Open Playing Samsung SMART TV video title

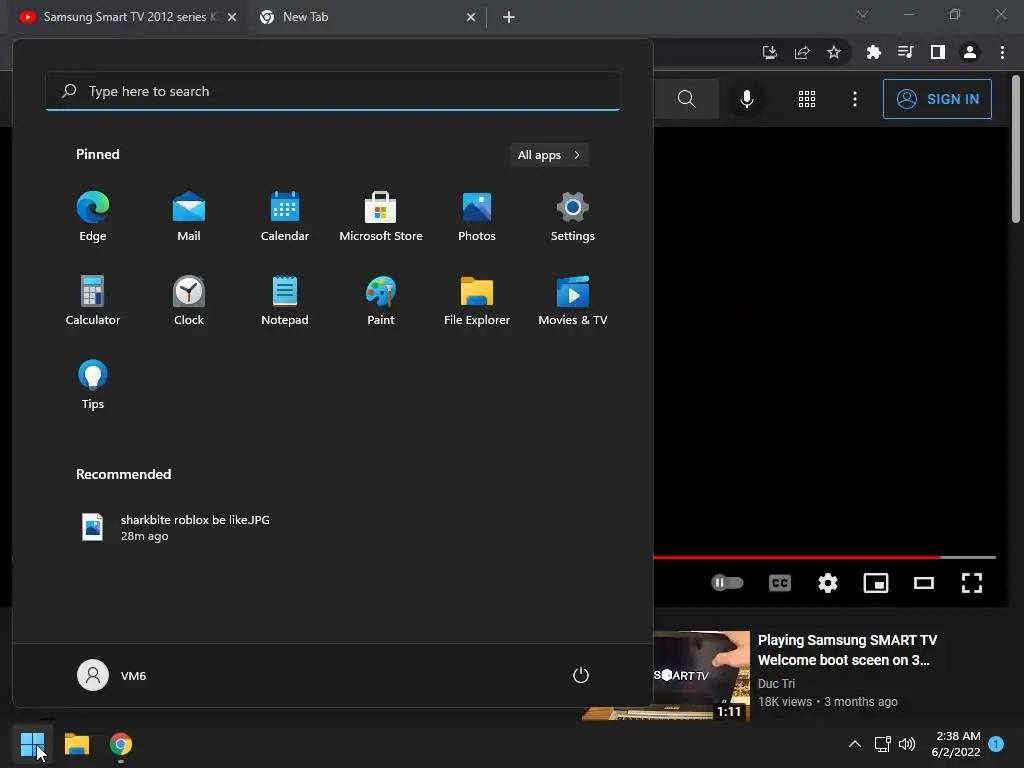(848, 650)
